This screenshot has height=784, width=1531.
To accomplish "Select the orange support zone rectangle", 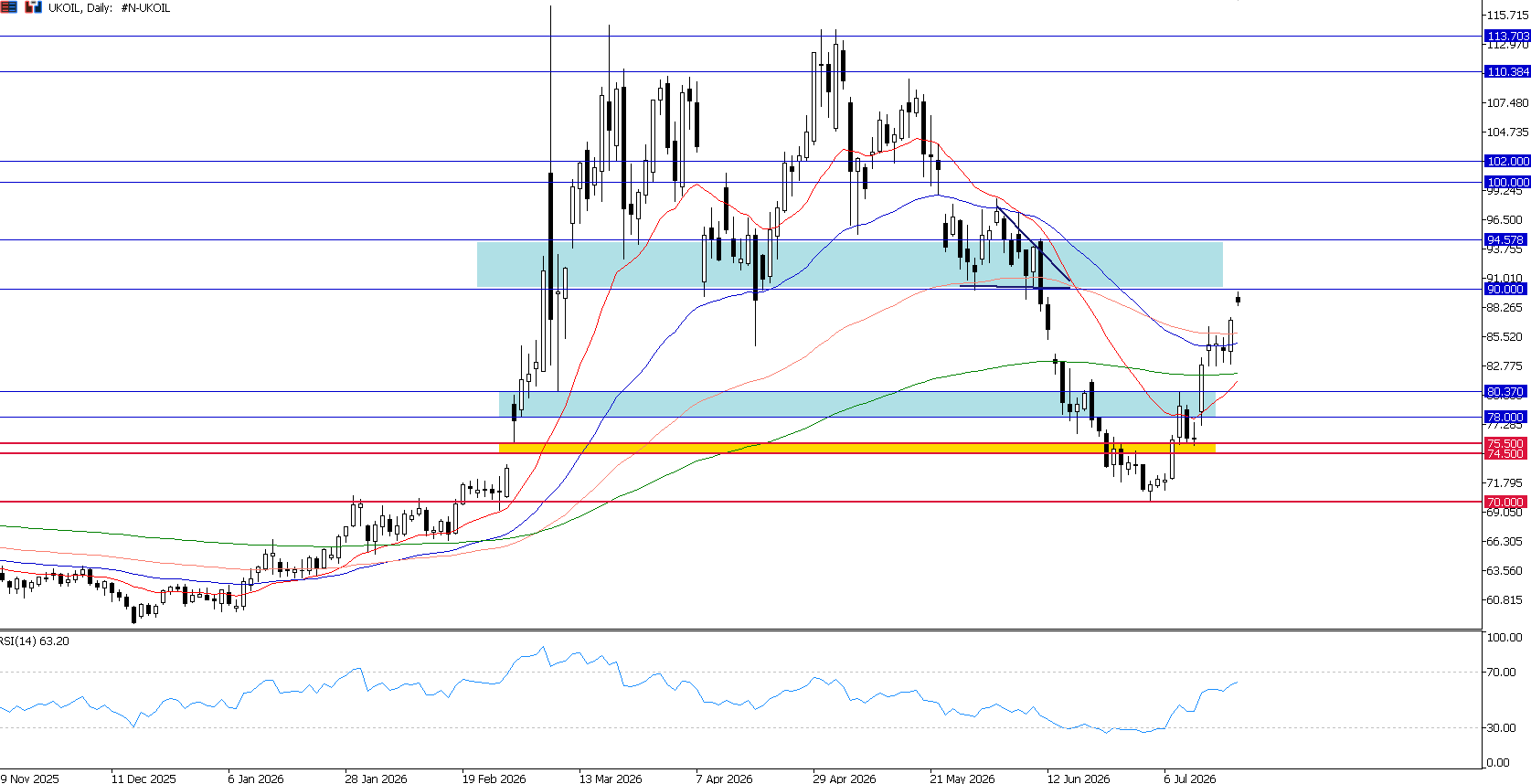I will (856, 449).
